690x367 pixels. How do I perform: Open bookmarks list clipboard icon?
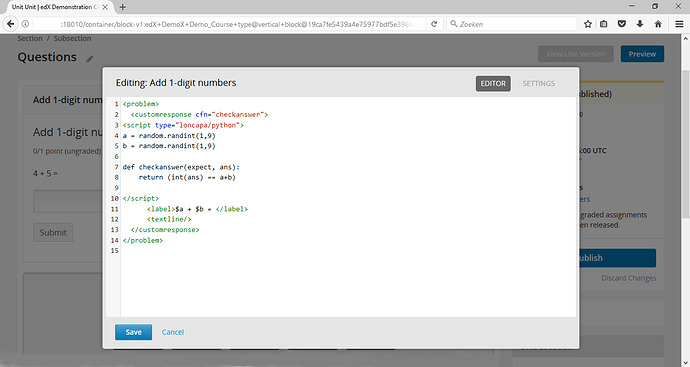[x=604, y=24]
